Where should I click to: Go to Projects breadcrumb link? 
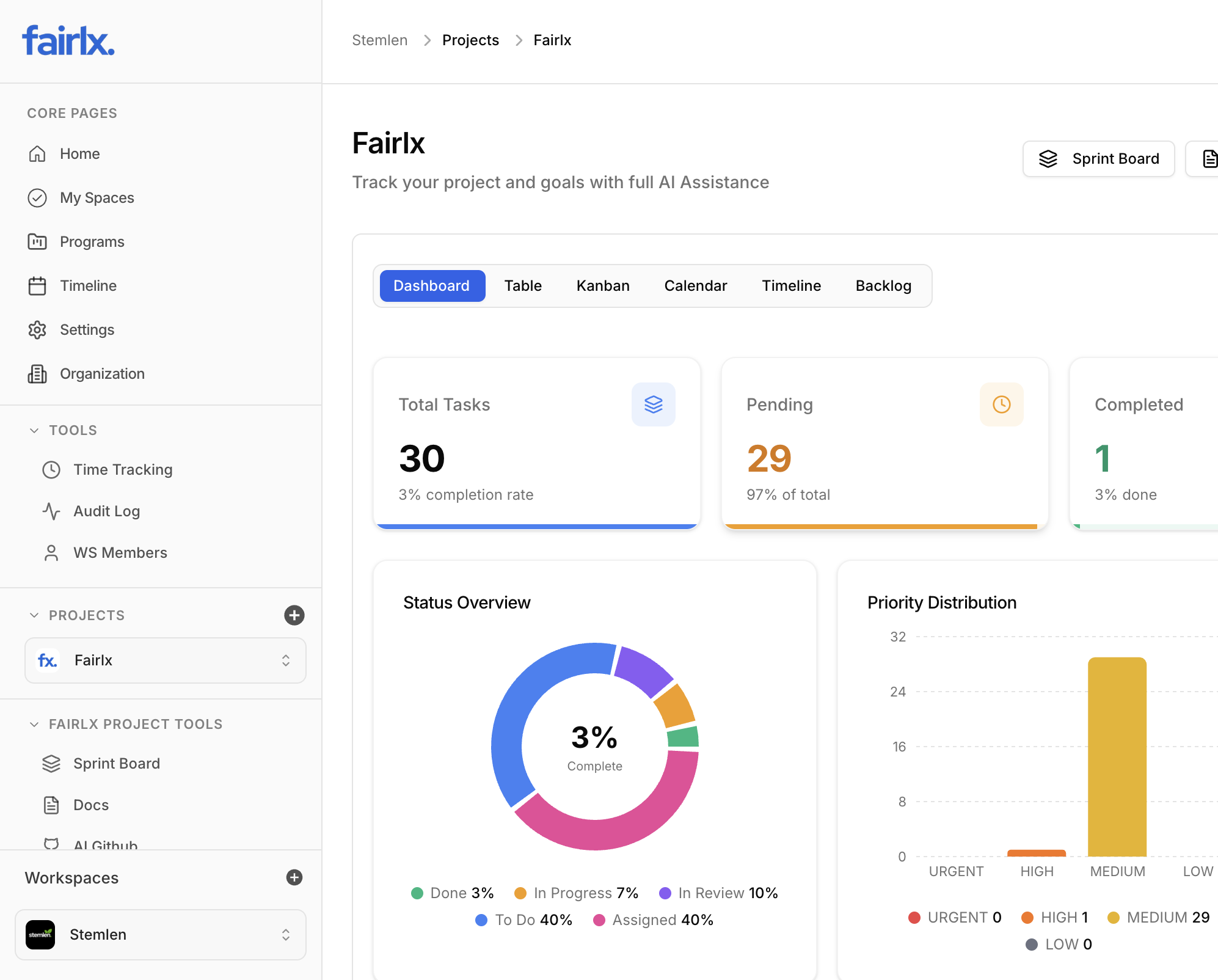pyautogui.click(x=470, y=40)
